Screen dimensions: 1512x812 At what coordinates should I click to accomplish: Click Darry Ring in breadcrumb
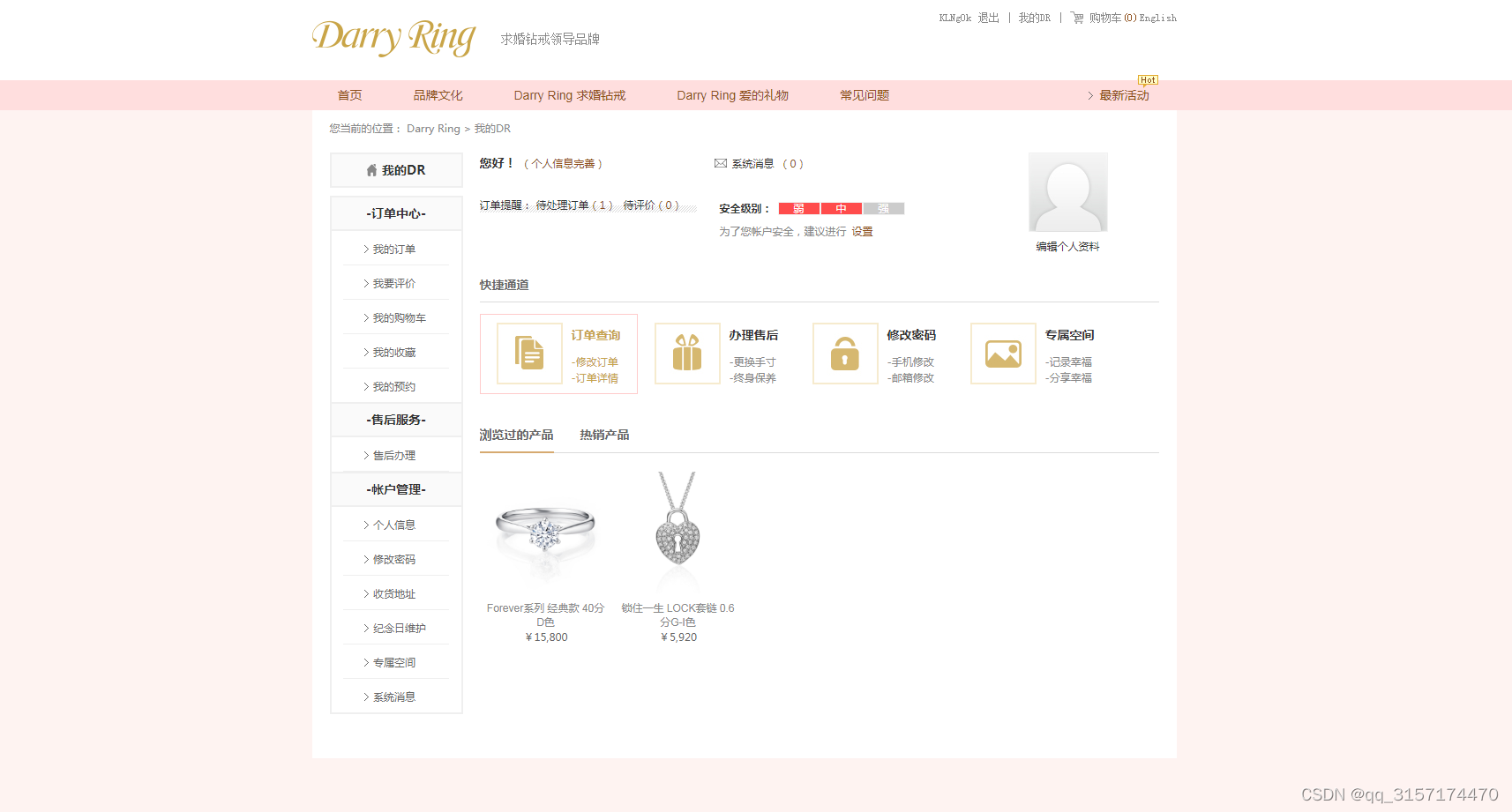pyautogui.click(x=433, y=129)
